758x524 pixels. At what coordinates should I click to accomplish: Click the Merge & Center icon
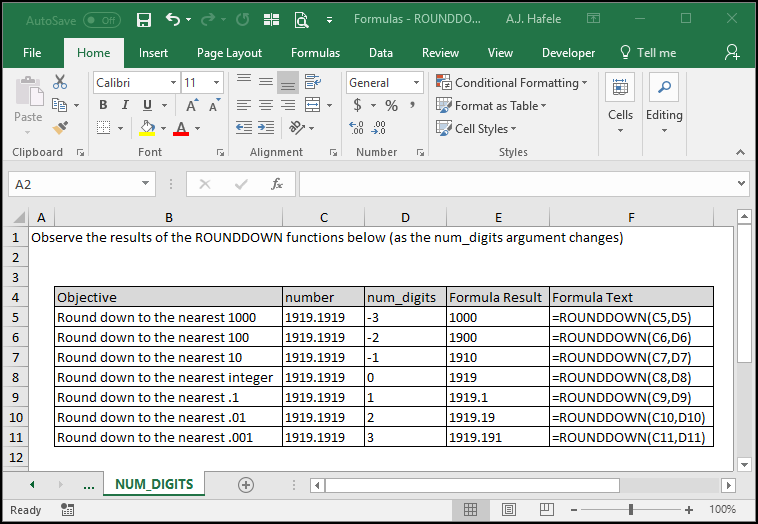click(313, 105)
